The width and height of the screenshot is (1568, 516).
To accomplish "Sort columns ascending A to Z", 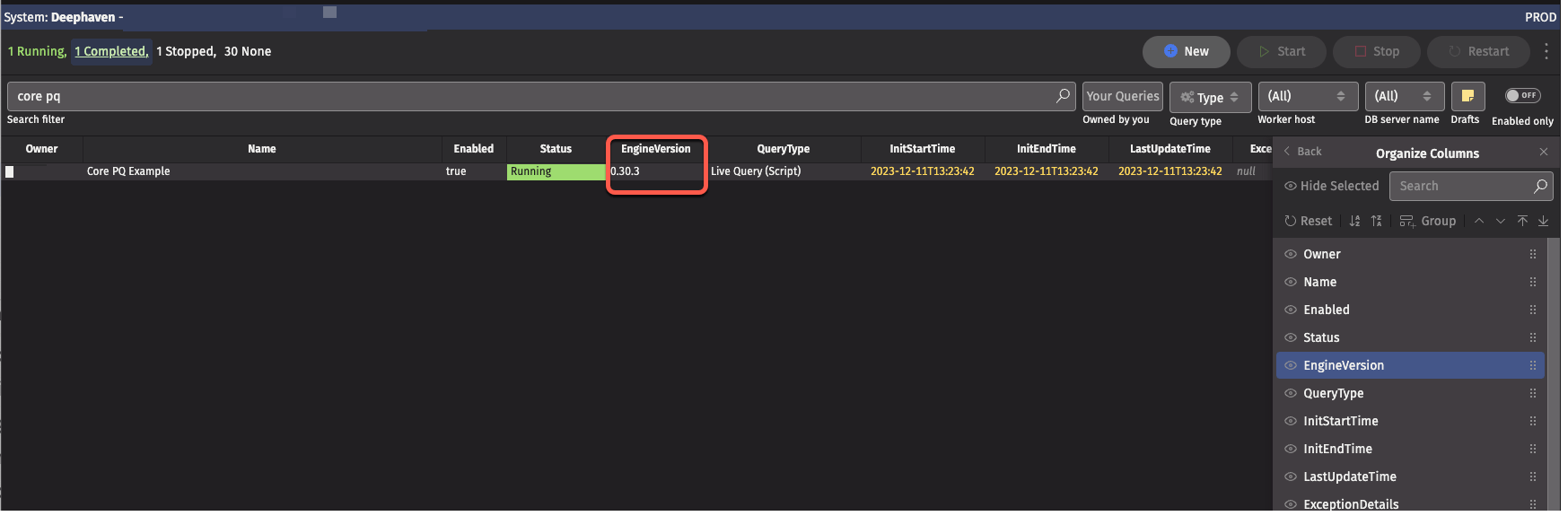I will coord(1354,221).
